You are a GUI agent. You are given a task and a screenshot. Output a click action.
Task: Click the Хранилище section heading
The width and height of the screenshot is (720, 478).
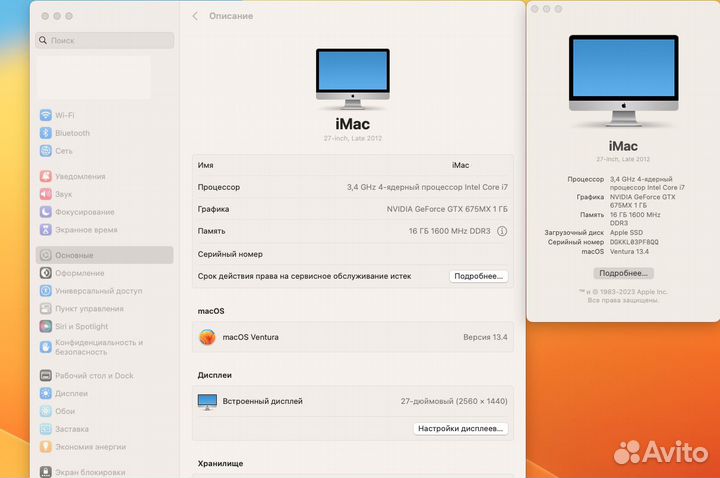point(220,463)
